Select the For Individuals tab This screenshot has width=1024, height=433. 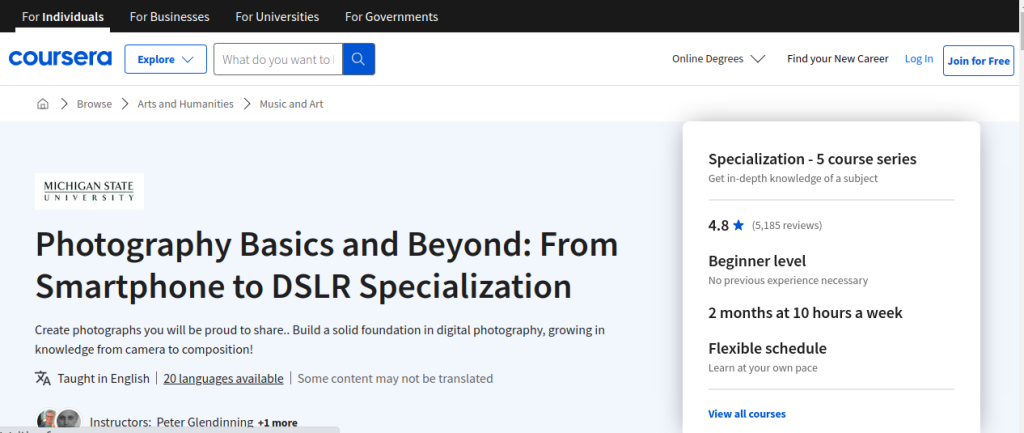pos(63,16)
